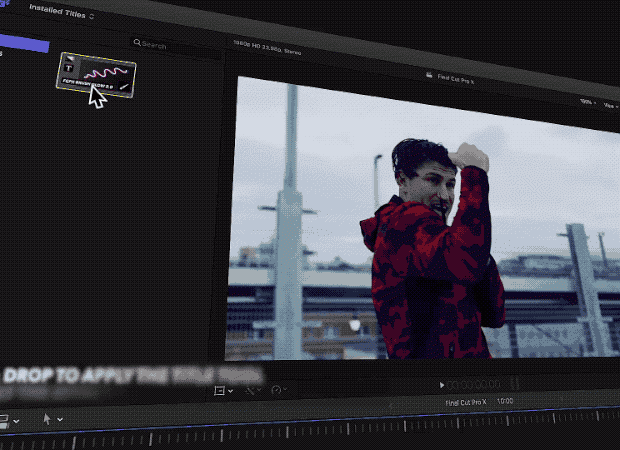Open the enhancements magic wand menu
The image size is (620, 450).
pyautogui.click(x=253, y=390)
